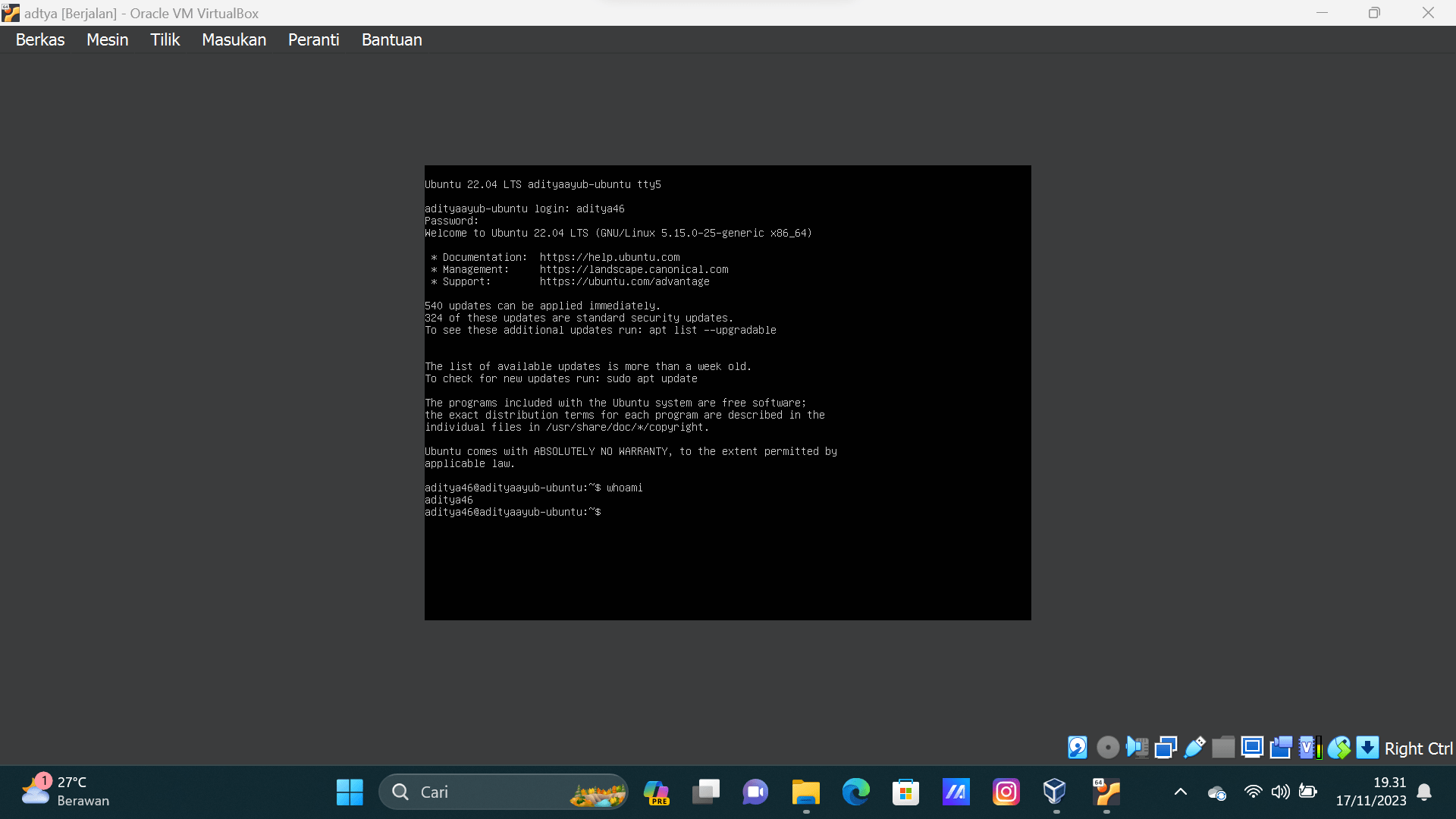Viewport: 1456px width, 819px height.
Task: Open the Tilik menu
Action: point(165,39)
